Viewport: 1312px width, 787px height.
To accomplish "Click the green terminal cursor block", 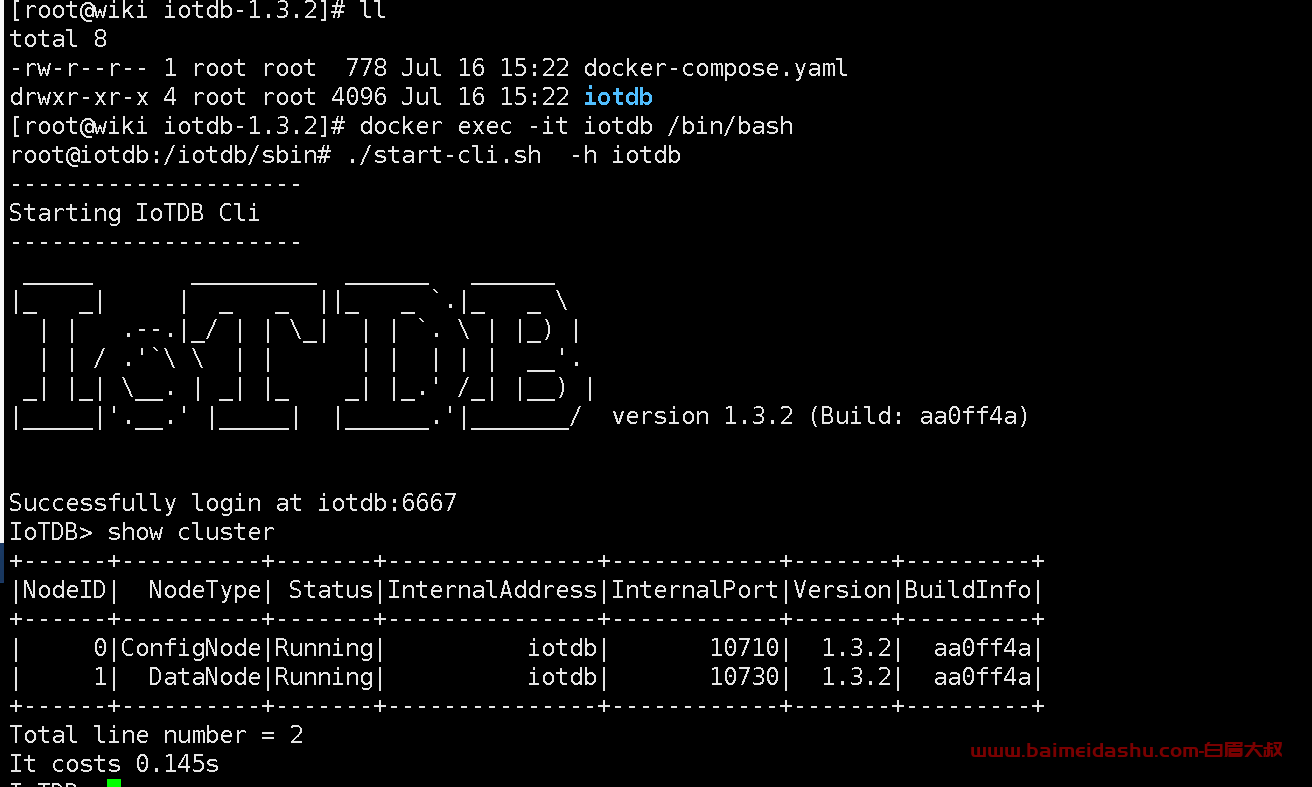I will tap(114, 783).
